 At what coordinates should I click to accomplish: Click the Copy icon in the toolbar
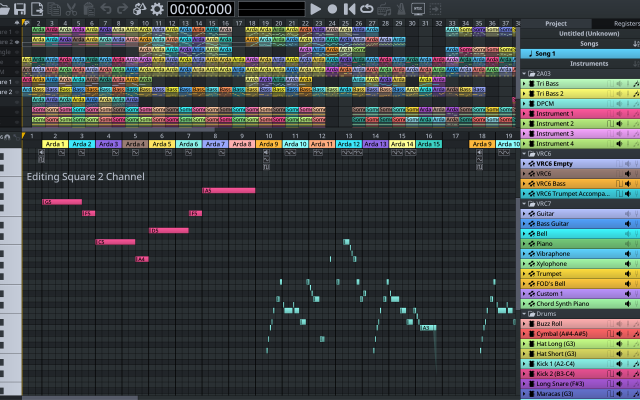[54, 9]
